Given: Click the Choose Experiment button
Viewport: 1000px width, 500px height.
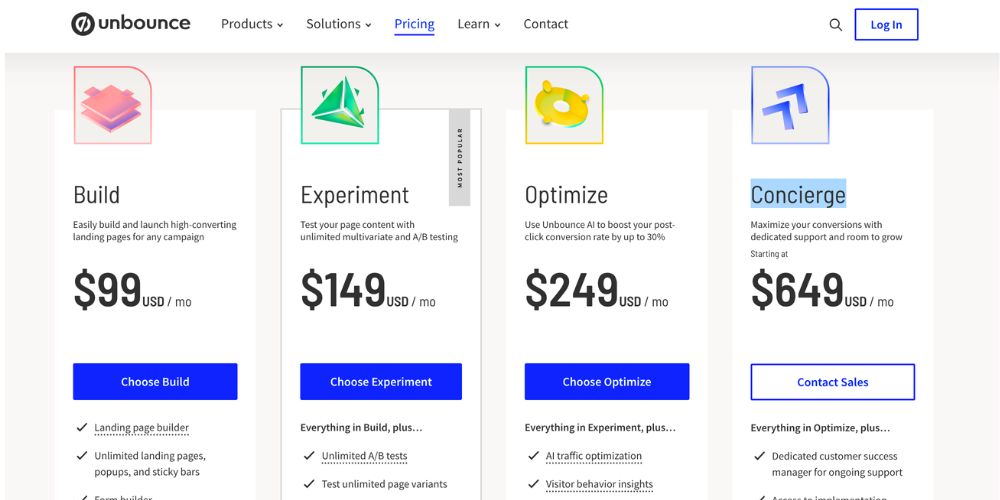Looking at the screenshot, I should [381, 382].
